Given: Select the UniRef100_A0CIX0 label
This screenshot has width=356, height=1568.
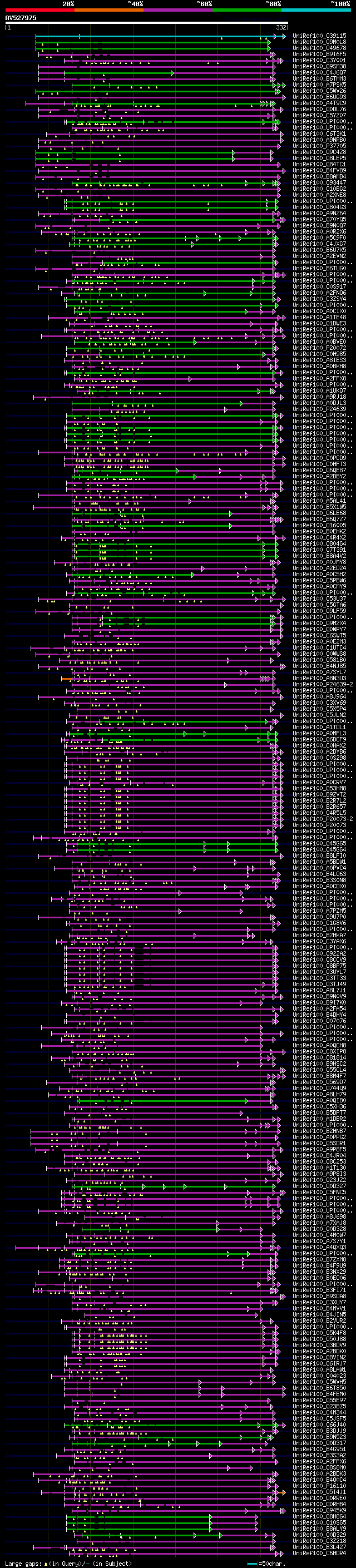Looking at the screenshot, I should [x=319, y=311].
